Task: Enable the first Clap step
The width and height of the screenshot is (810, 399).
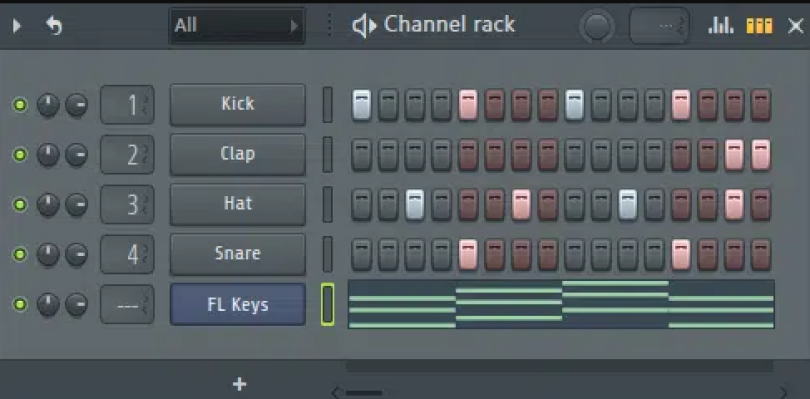Action: point(362,155)
